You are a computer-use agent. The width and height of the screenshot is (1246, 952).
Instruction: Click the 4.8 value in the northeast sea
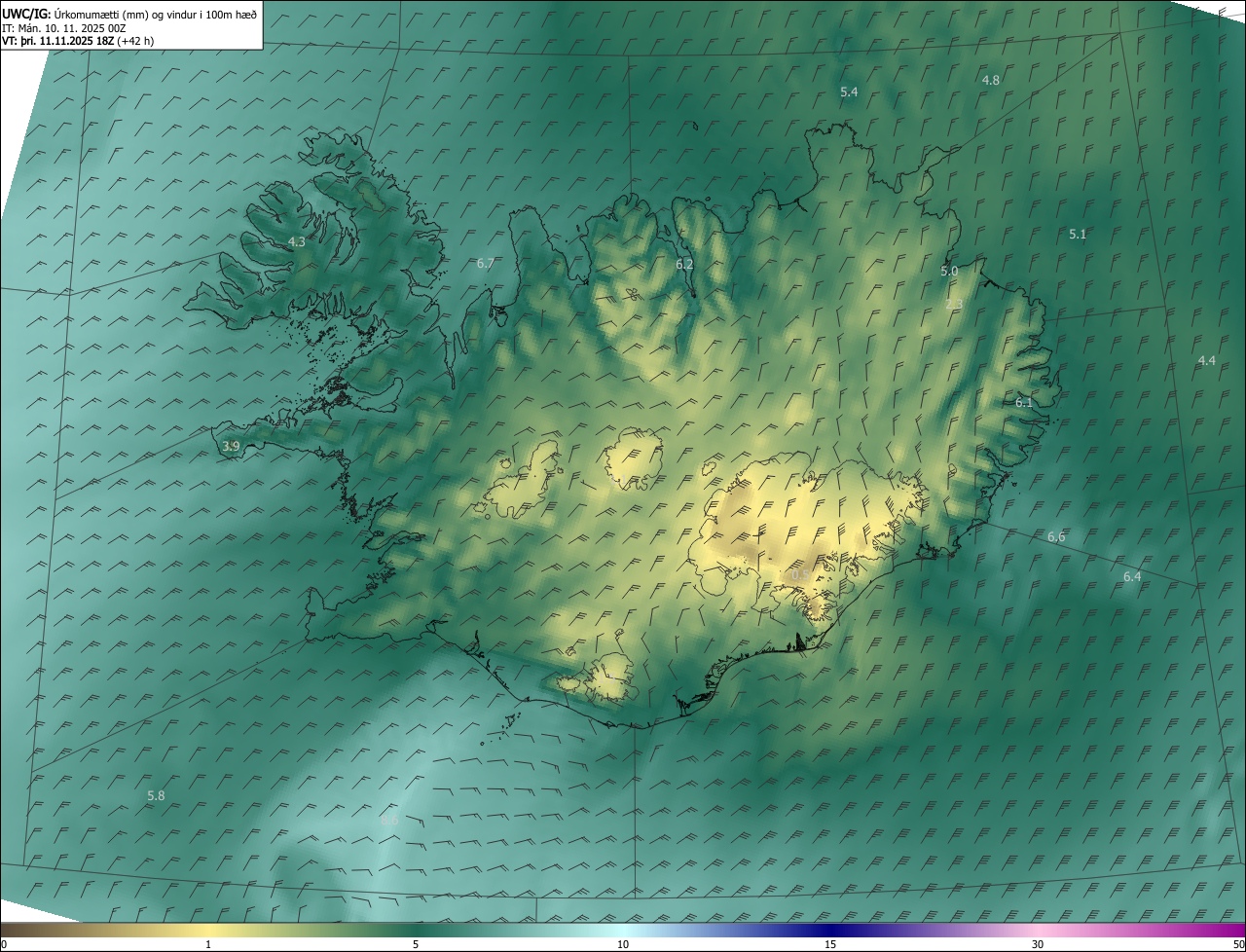(990, 80)
